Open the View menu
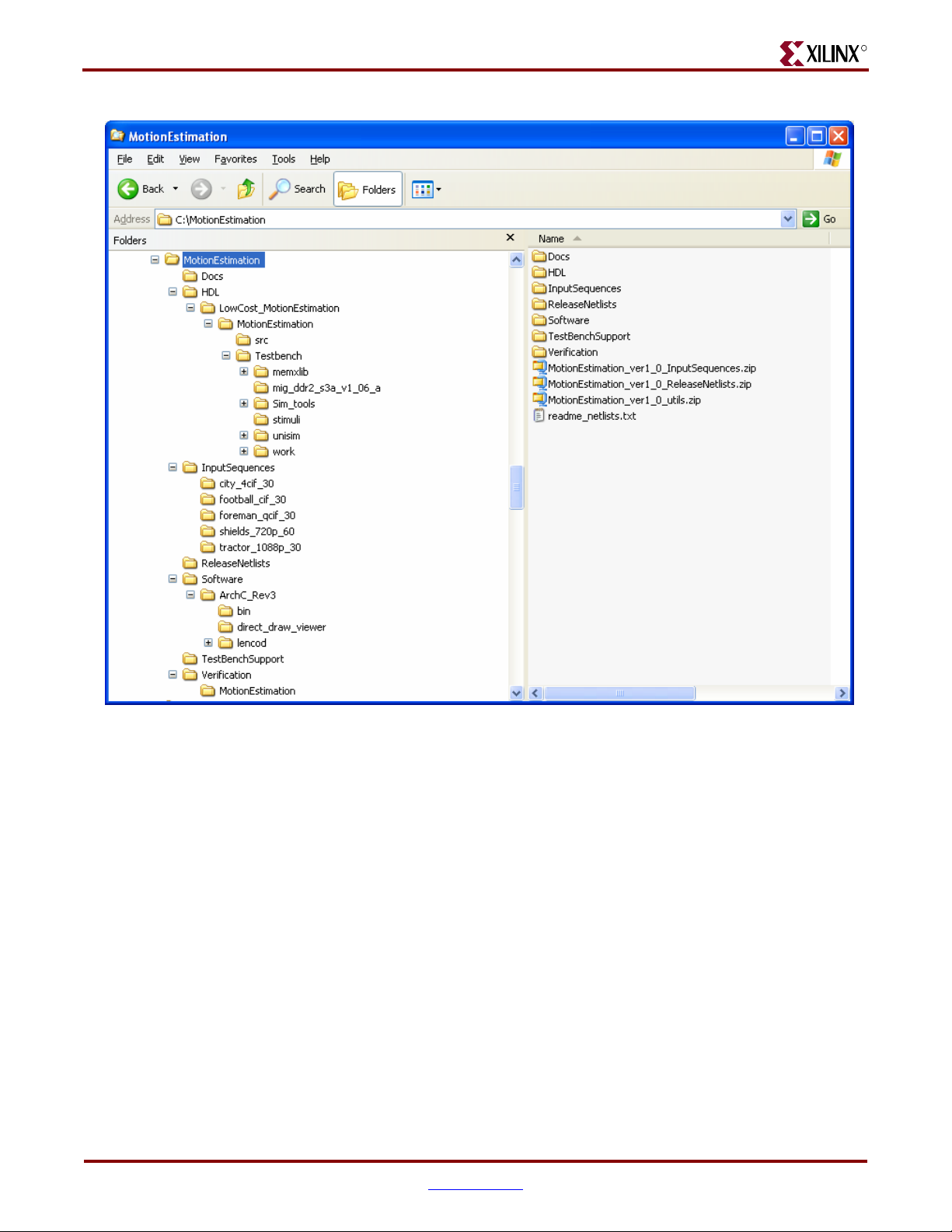The image size is (952, 1232). coord(190,159)
